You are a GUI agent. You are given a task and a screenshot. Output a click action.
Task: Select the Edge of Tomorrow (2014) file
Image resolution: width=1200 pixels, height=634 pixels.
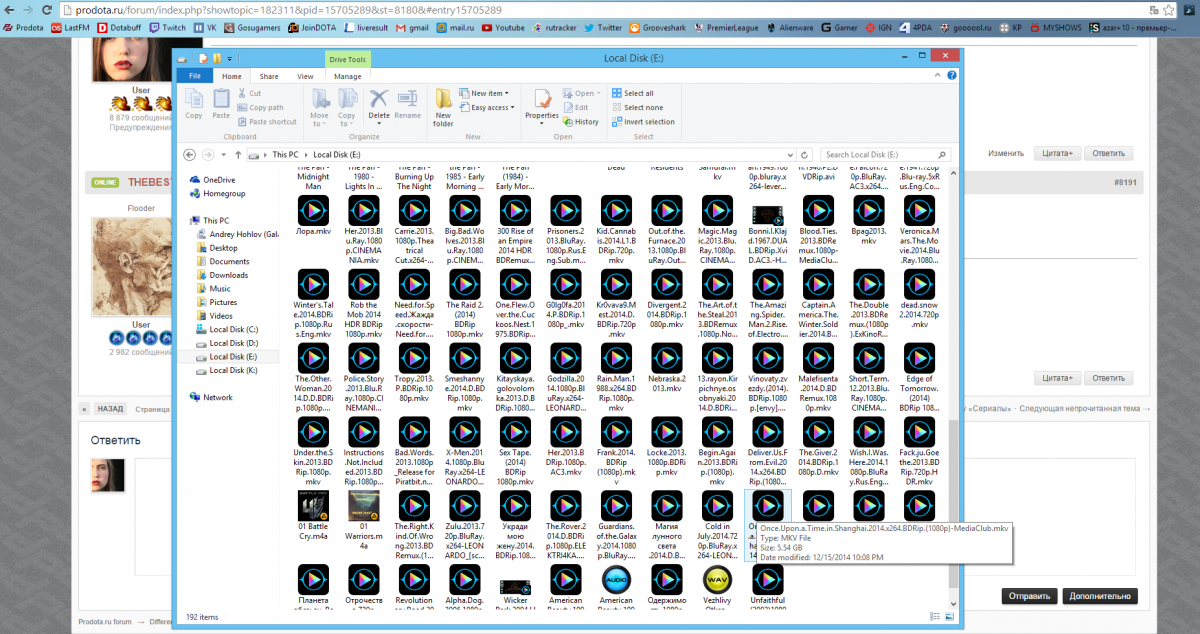[x=918, y=379]
